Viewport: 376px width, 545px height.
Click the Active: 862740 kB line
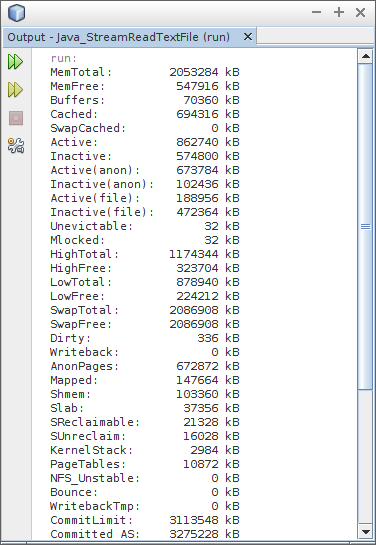tap(145, 142)
